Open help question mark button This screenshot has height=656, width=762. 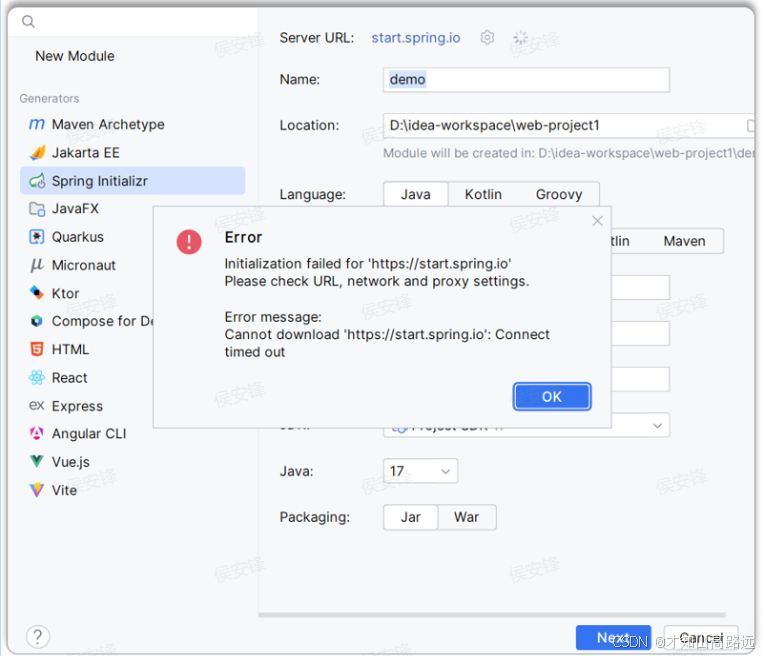38,637
